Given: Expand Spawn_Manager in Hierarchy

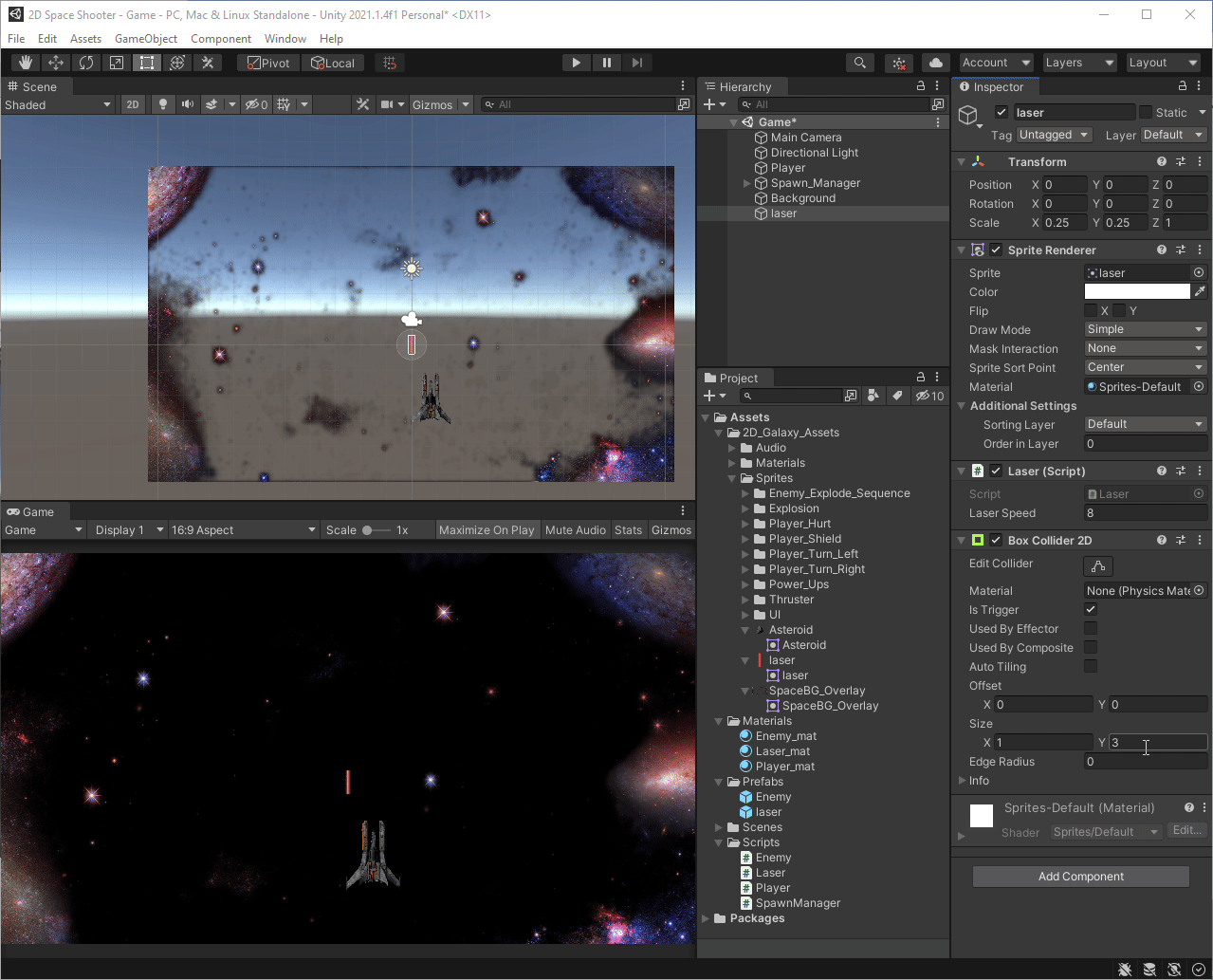Looking at the screenshot, I should (746, 183).
